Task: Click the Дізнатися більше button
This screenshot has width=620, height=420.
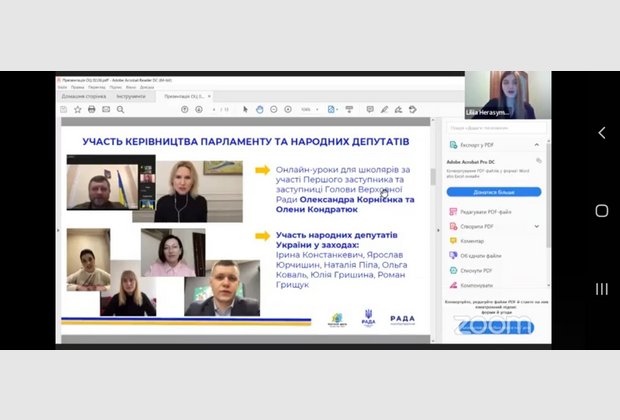Action: 493,191
